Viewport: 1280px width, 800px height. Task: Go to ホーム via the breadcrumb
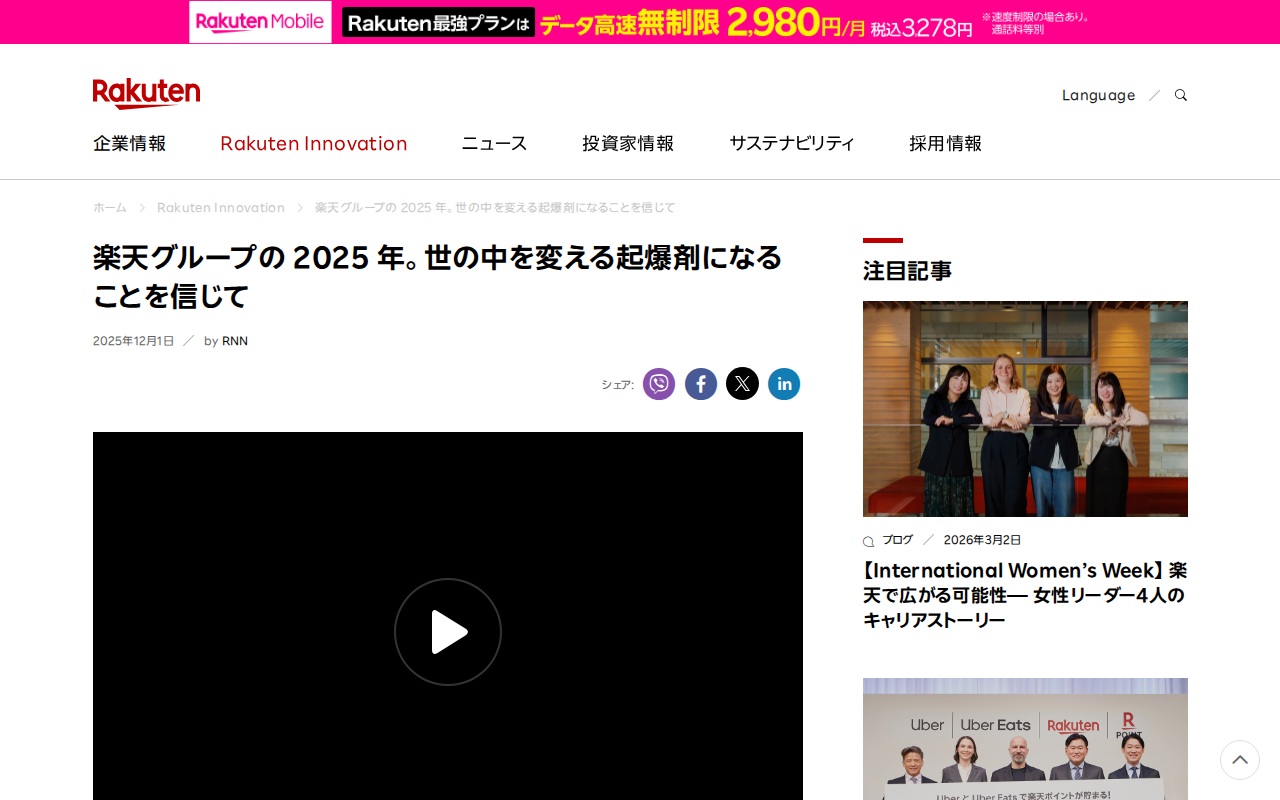coord(109,207)
